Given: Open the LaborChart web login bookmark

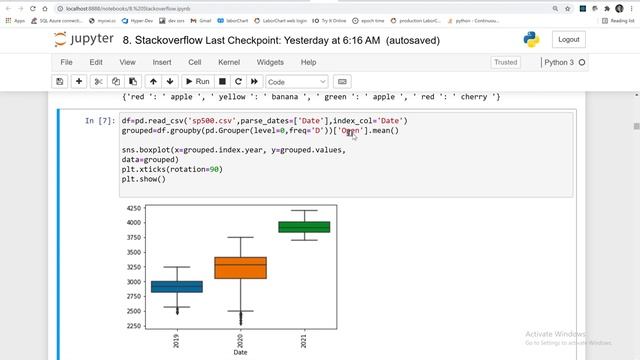Looking at the screenshot, I should coord(280,21).
